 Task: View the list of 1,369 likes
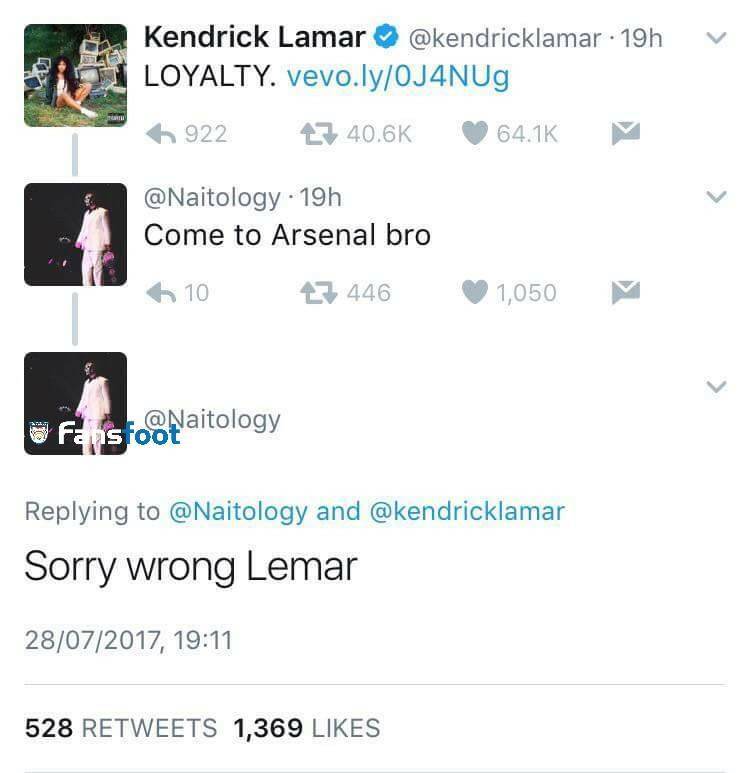click(306, 727)
